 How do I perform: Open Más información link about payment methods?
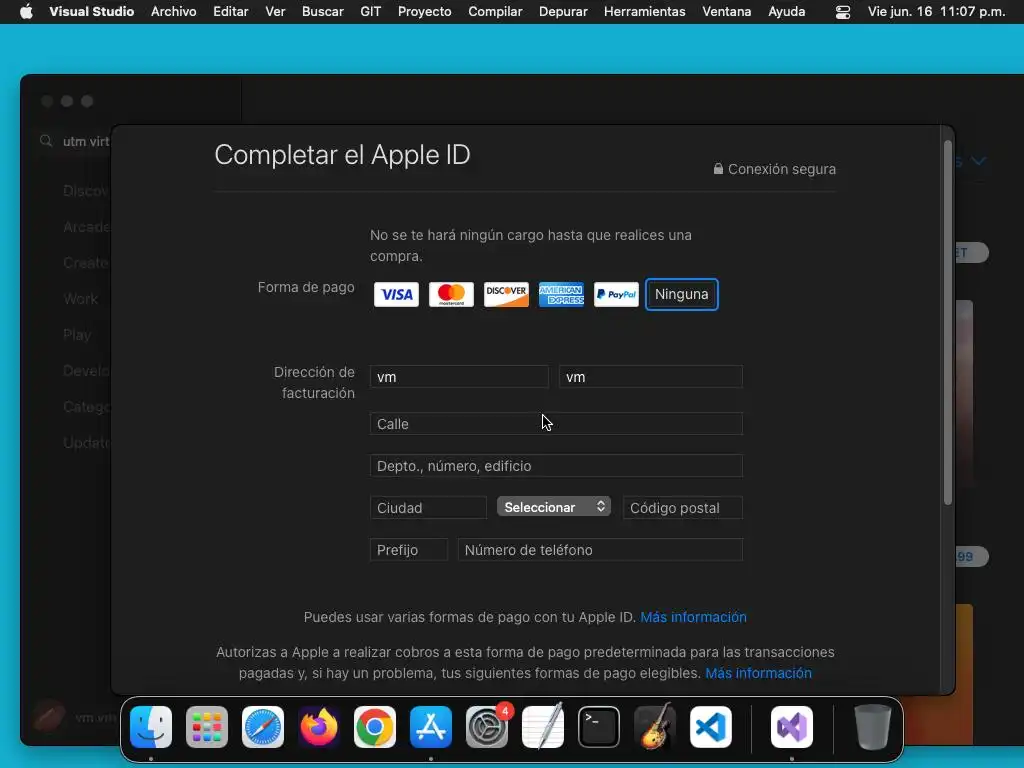tap(693, 617)
